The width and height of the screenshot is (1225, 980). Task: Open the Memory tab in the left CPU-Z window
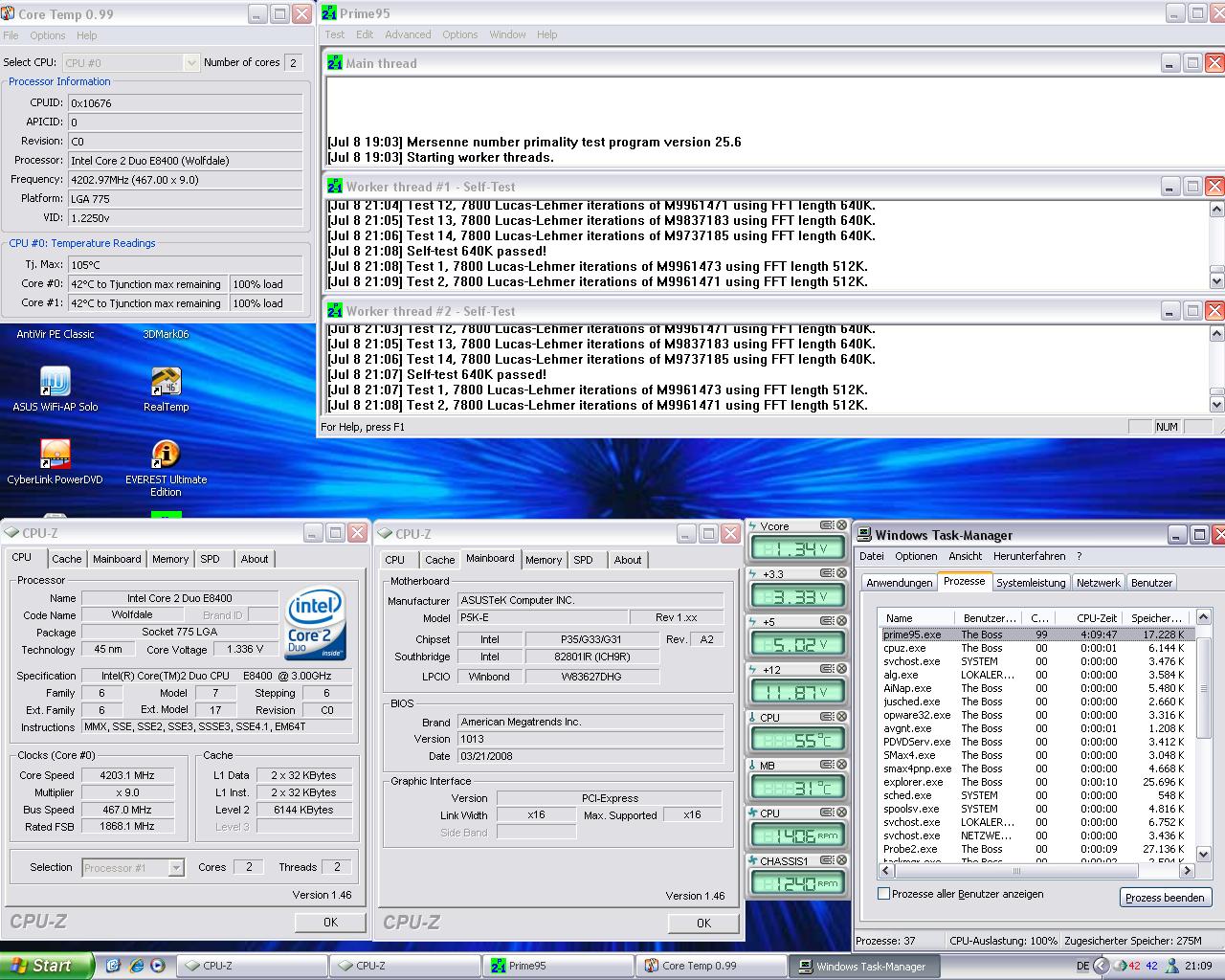(x=170, y=559)
